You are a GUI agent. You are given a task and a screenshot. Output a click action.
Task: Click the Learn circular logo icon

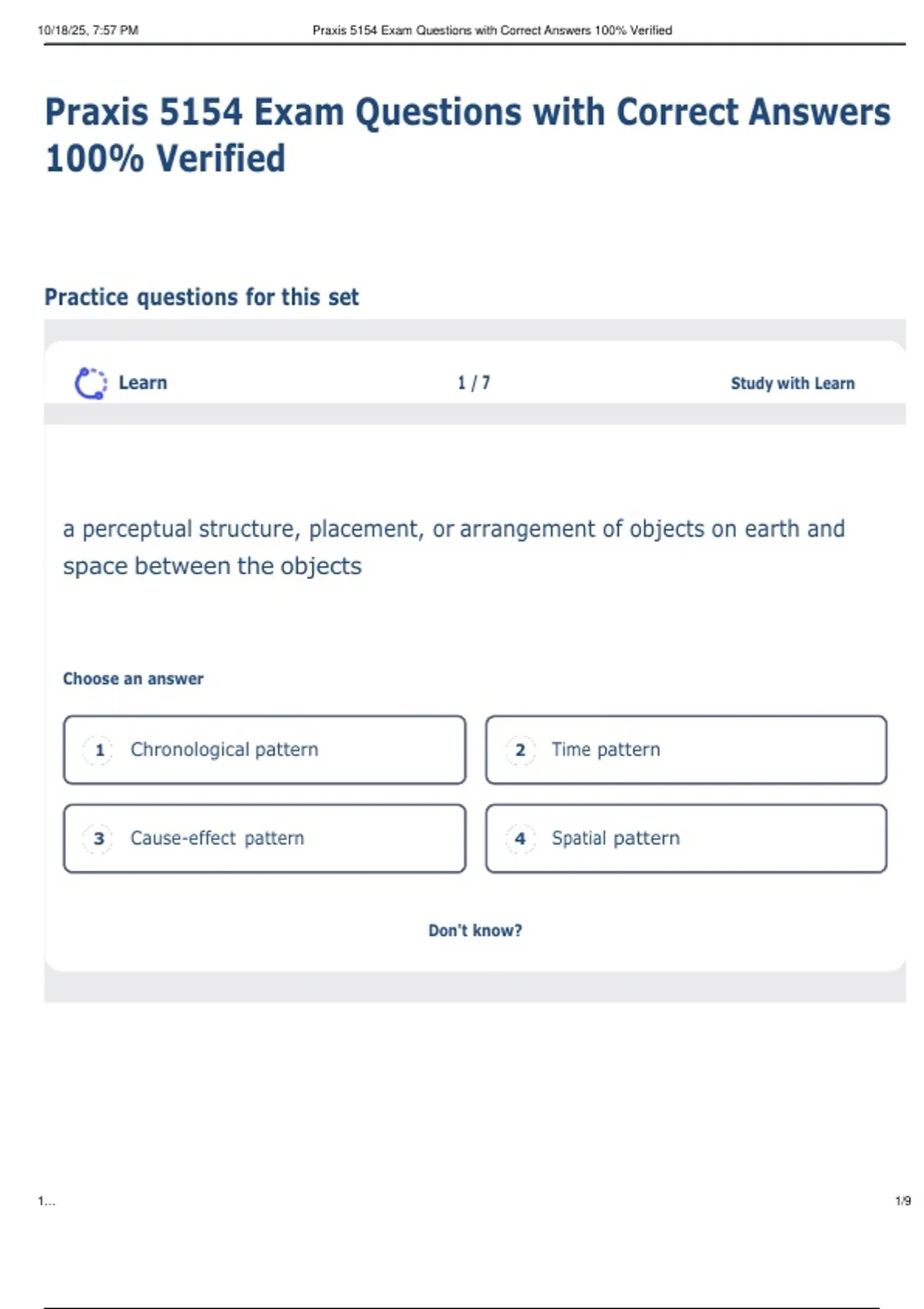(90, 383)
